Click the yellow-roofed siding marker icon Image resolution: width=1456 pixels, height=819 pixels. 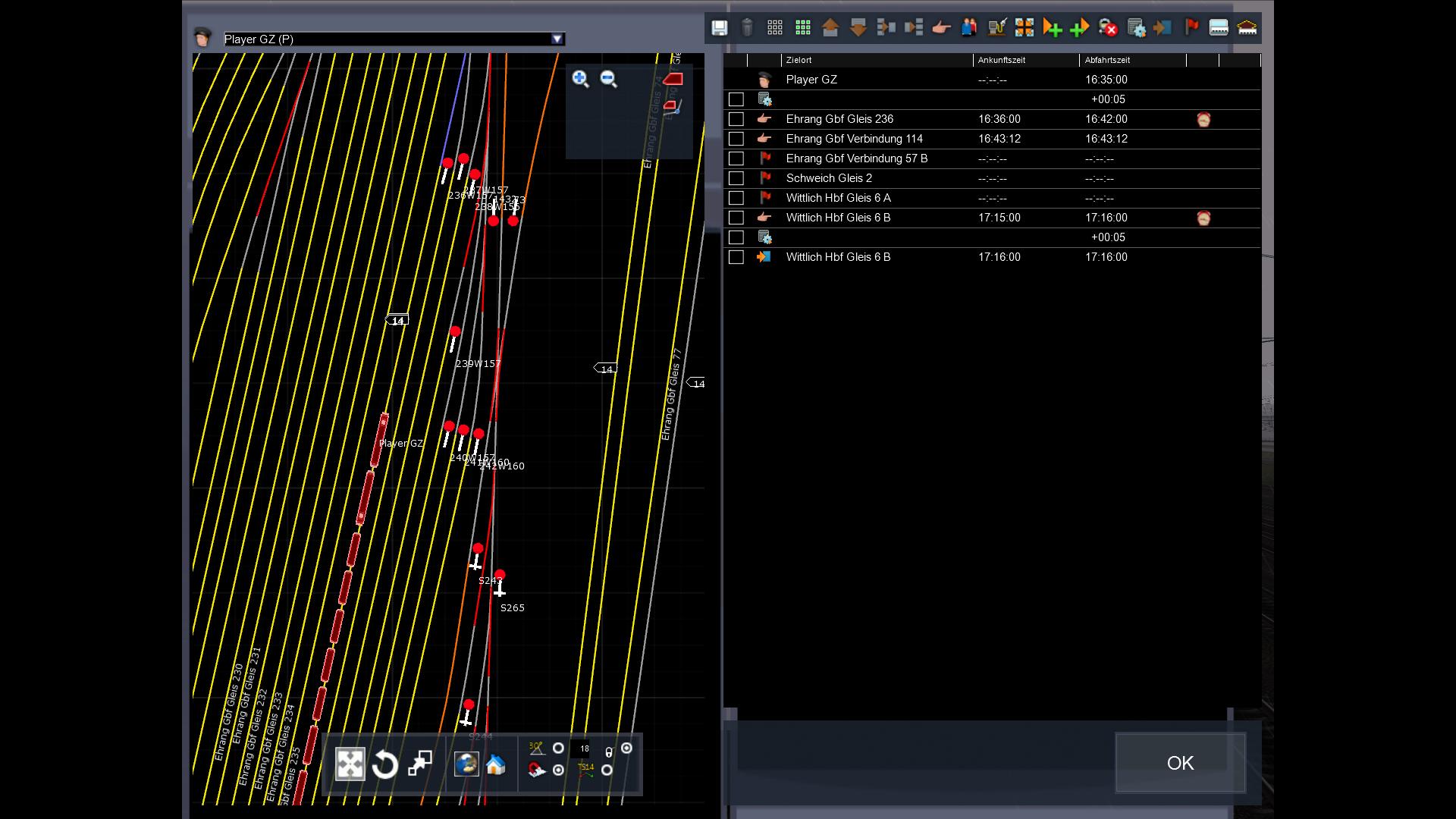coord(1247,28)
